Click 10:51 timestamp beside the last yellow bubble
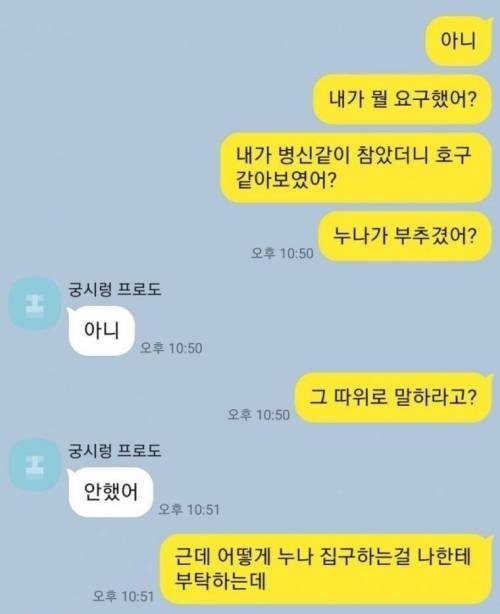The height and width of the screenshot is (614, 500). tap(123, 596)
